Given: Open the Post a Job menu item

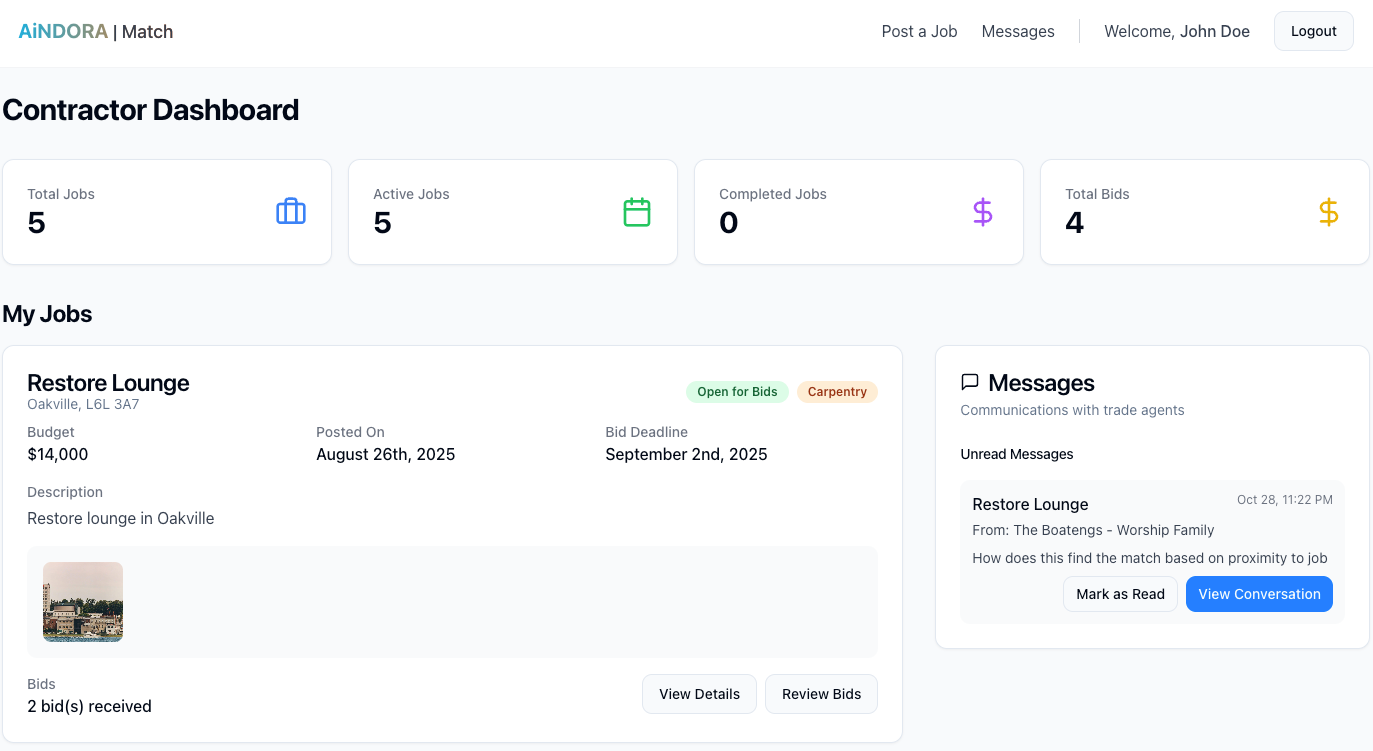Looking at the screenshot, I should coord(919,31).
